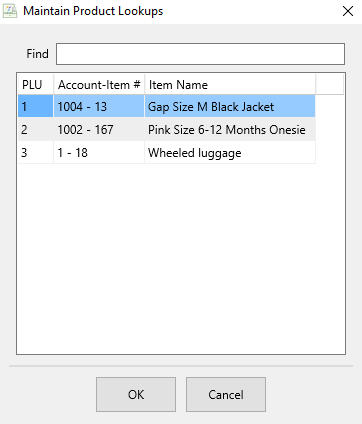The width and height of the screenshot is (362, 424).
Task: Select the Wheeled luggage row
Action: [x=167, y=152]
